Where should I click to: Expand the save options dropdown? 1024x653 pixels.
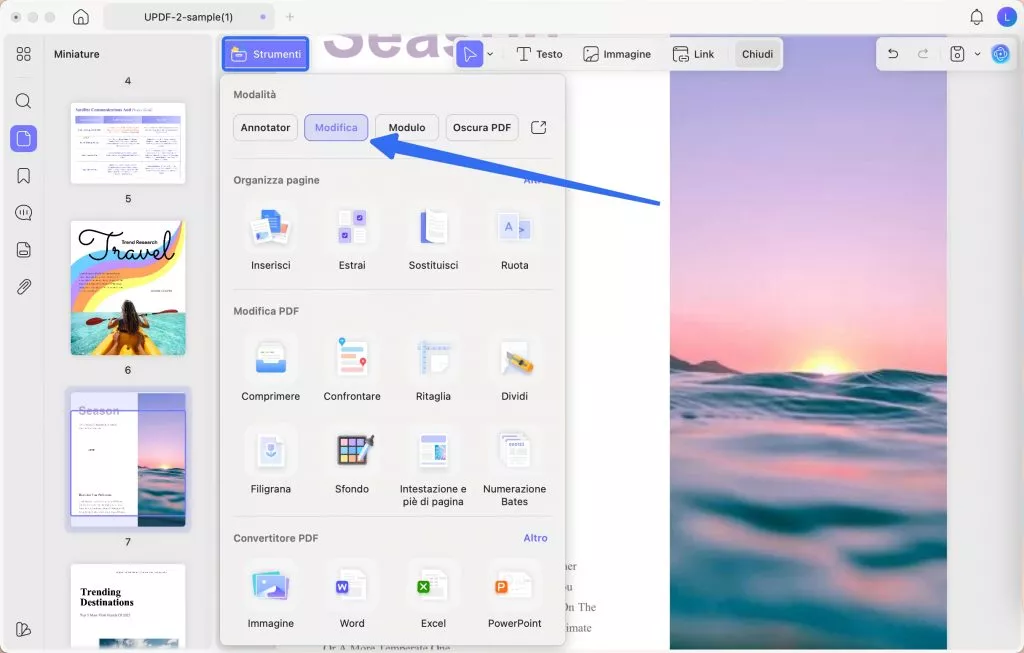tap(978, 54)
